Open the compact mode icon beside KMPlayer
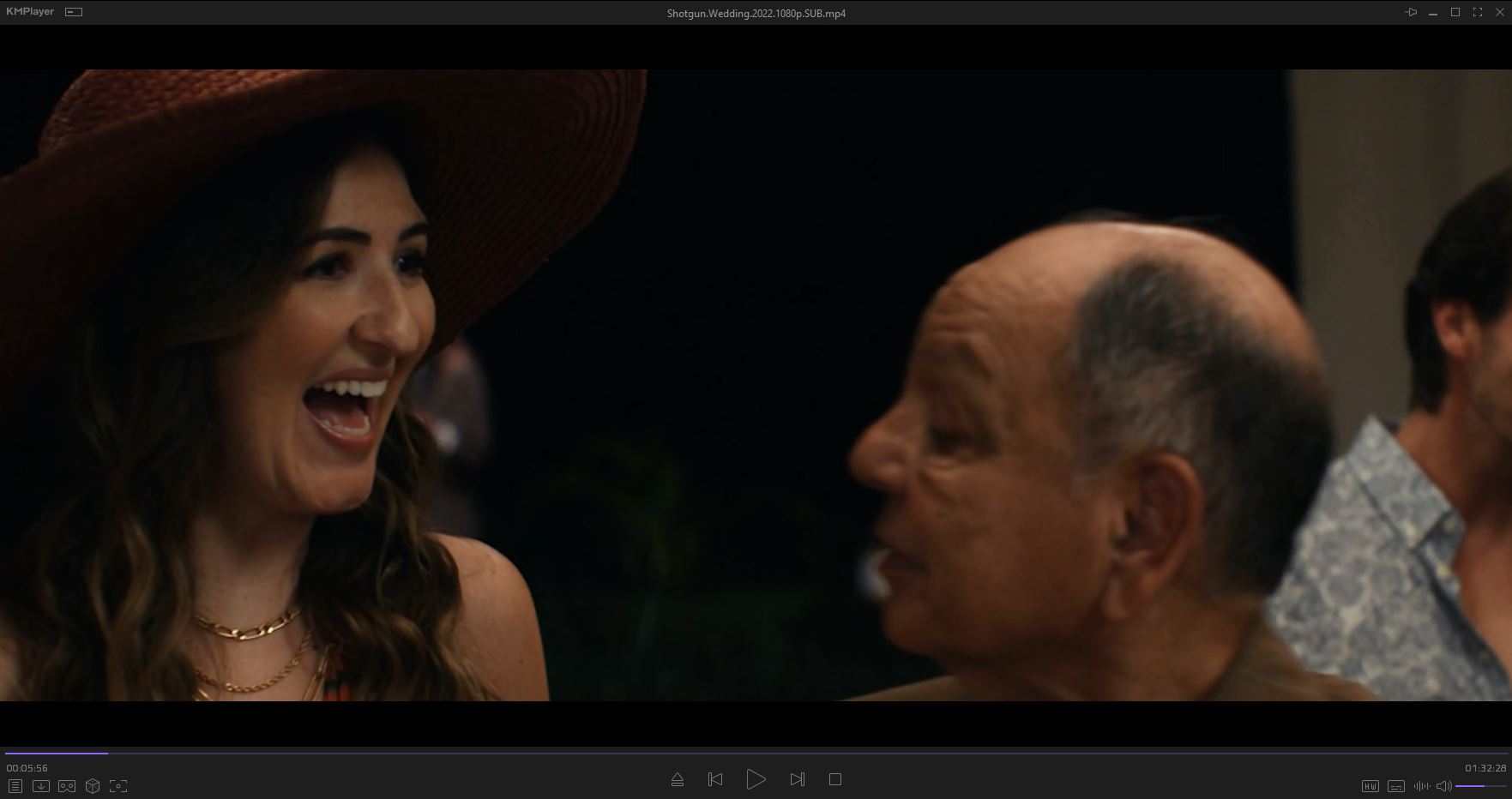The height and width of the screenshot is (799, 1512). coord(75,12)
